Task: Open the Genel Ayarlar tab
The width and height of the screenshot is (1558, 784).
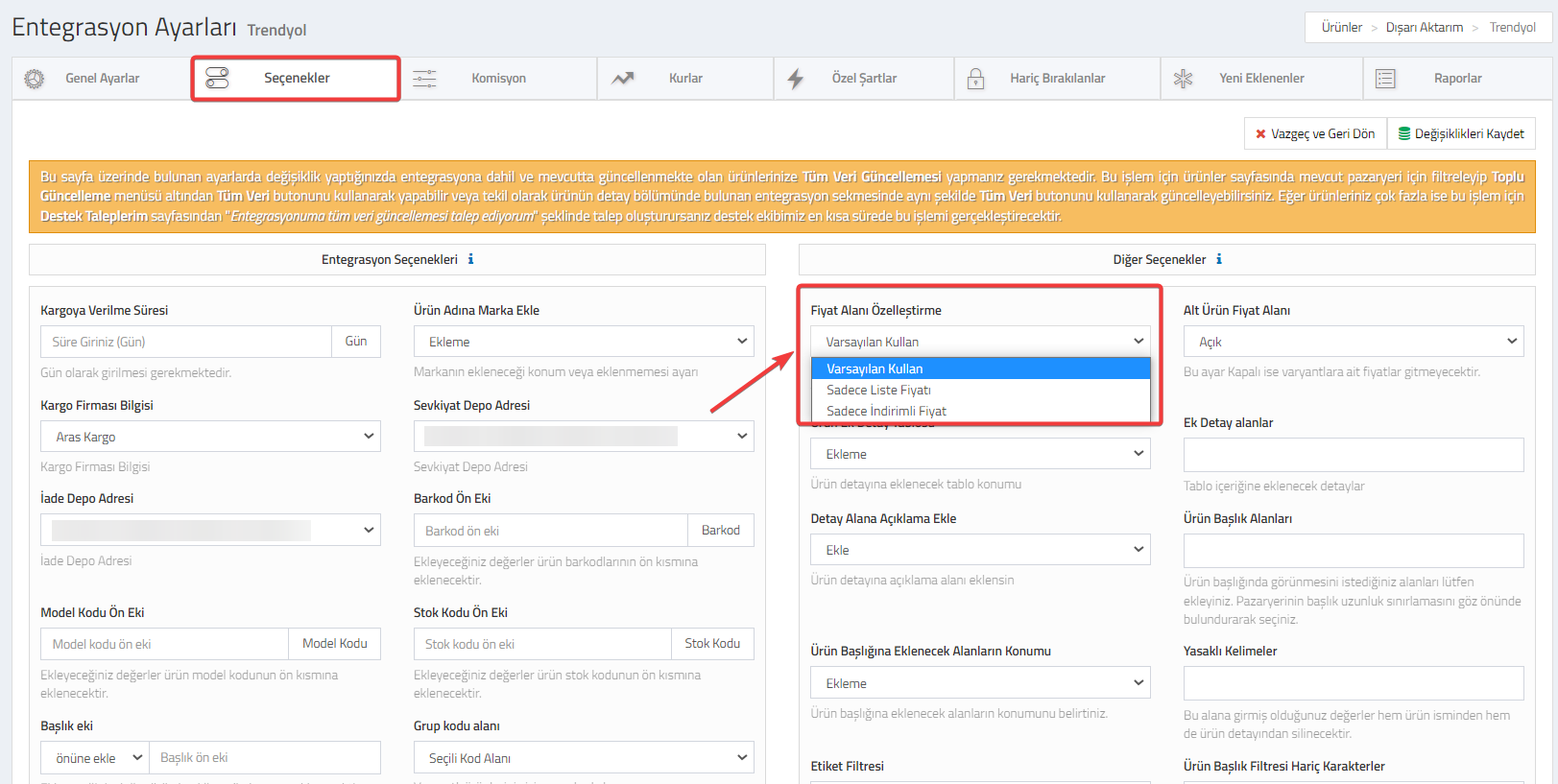Action: coord(102,79)
